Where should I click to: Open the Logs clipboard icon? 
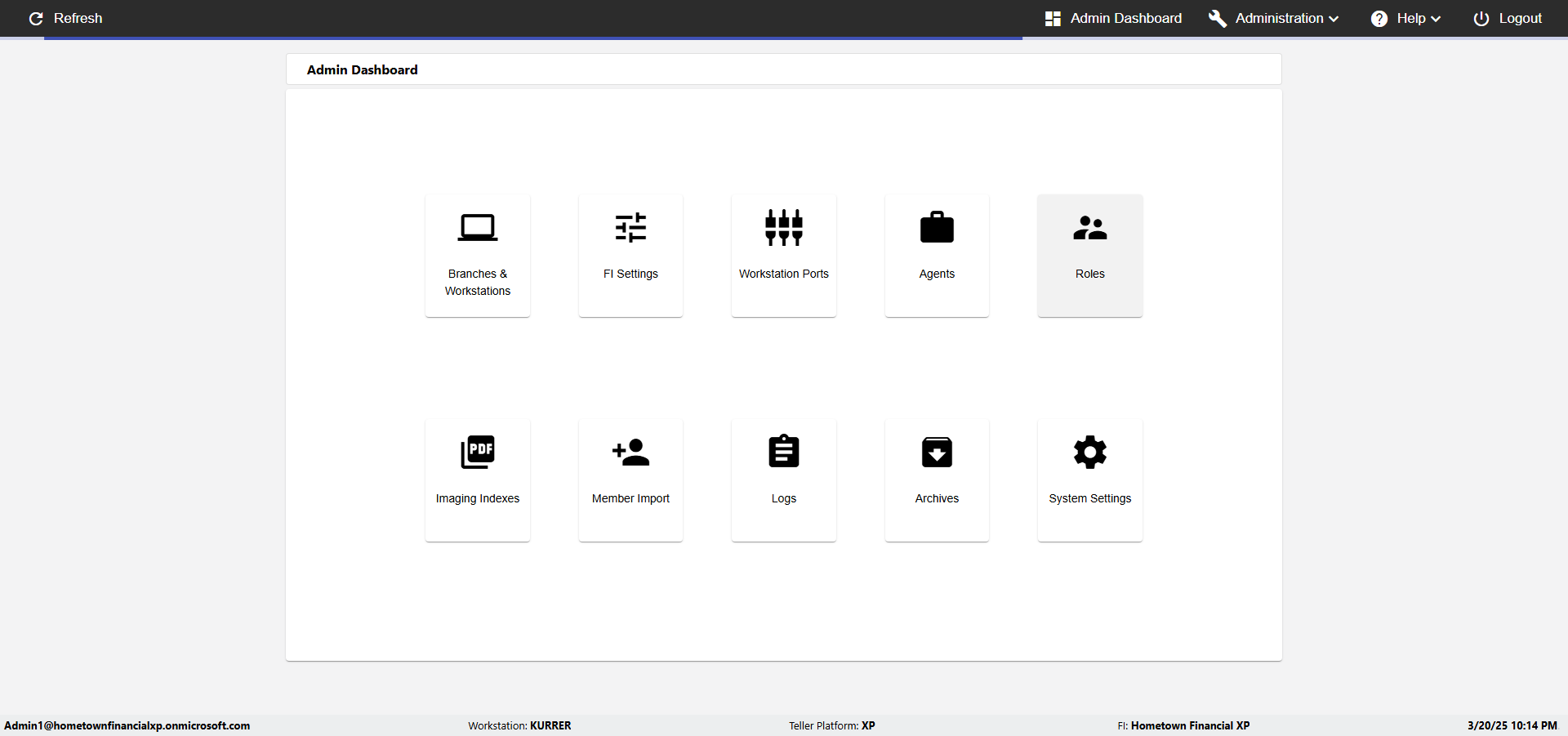784,451
